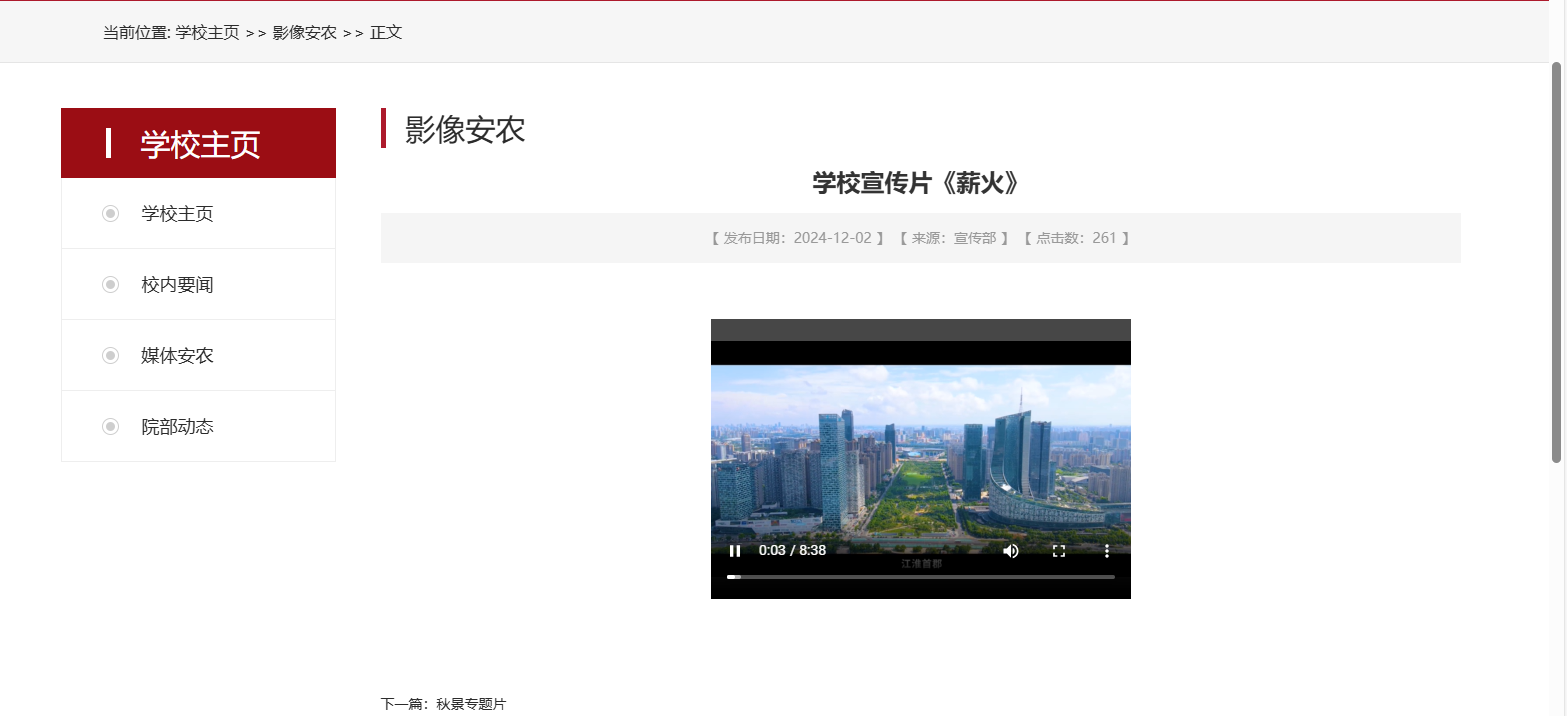
Task: Enter fullscreen with the expand icon
Action: point(1058,551)
